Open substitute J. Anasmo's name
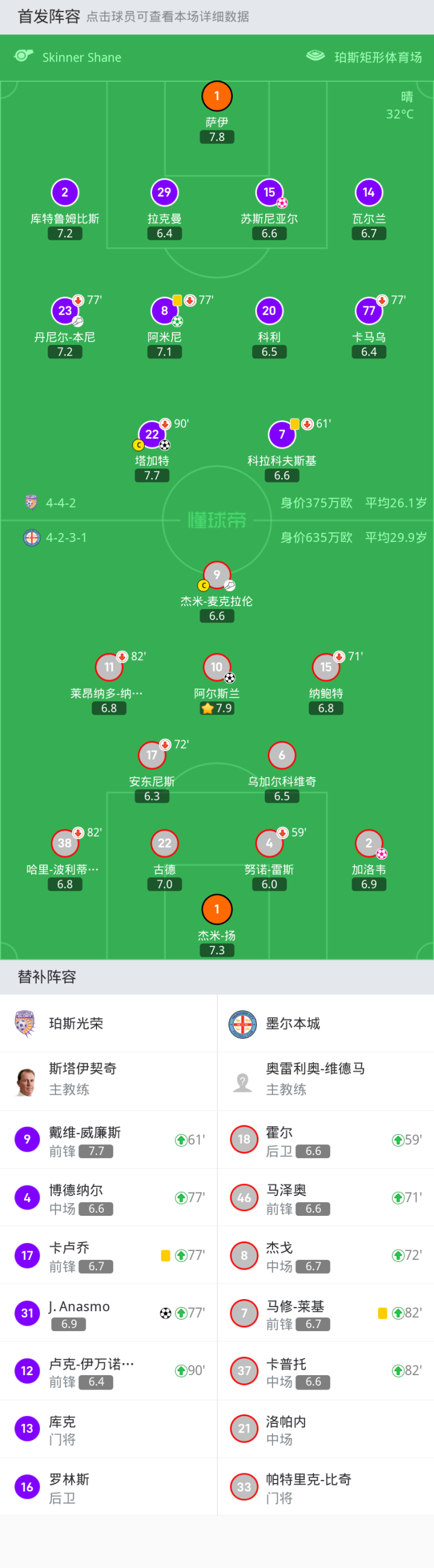This screenshot has width=434, height=1568. tap(79, 1306)
